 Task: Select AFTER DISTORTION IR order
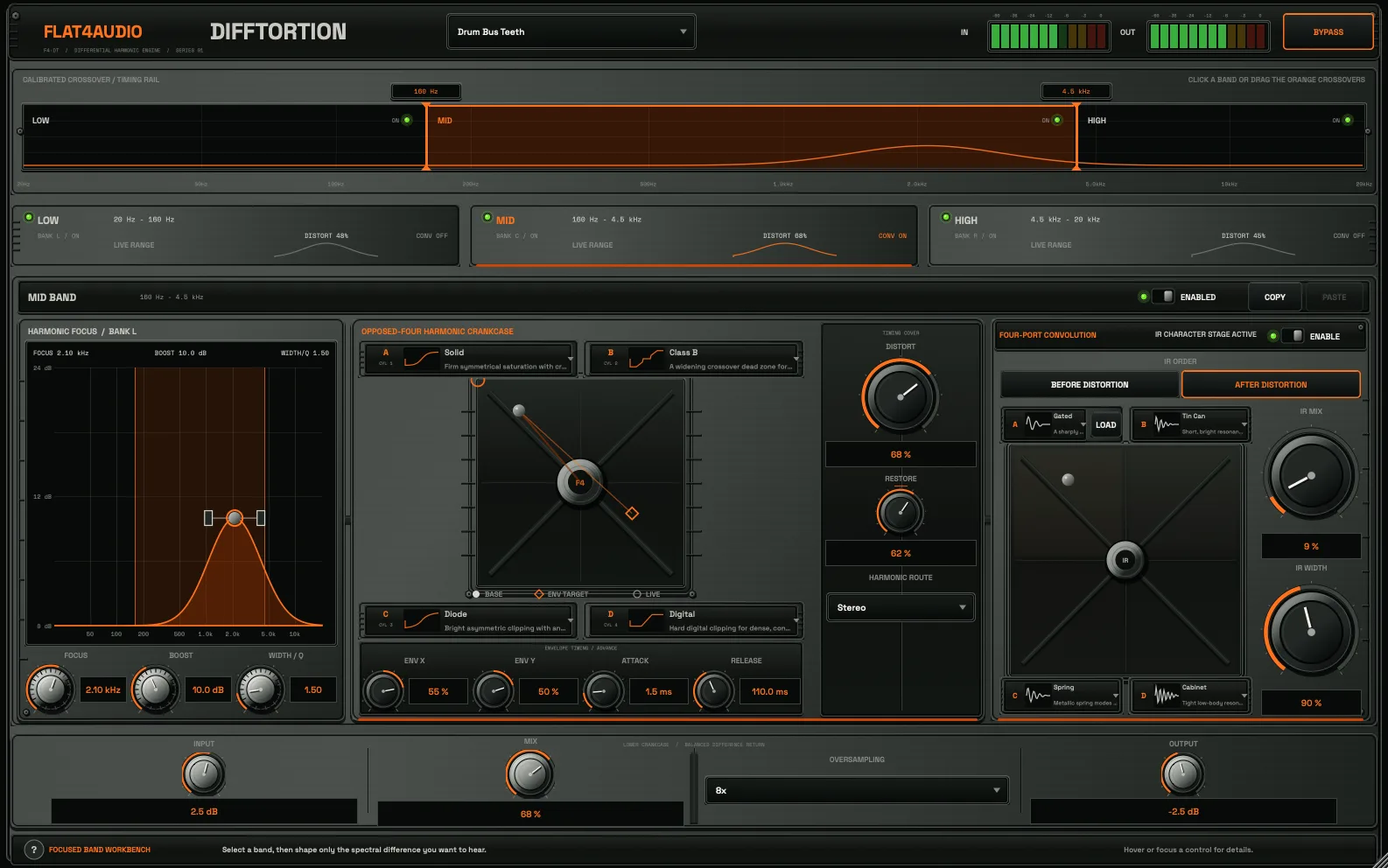tap(1271, 384)
